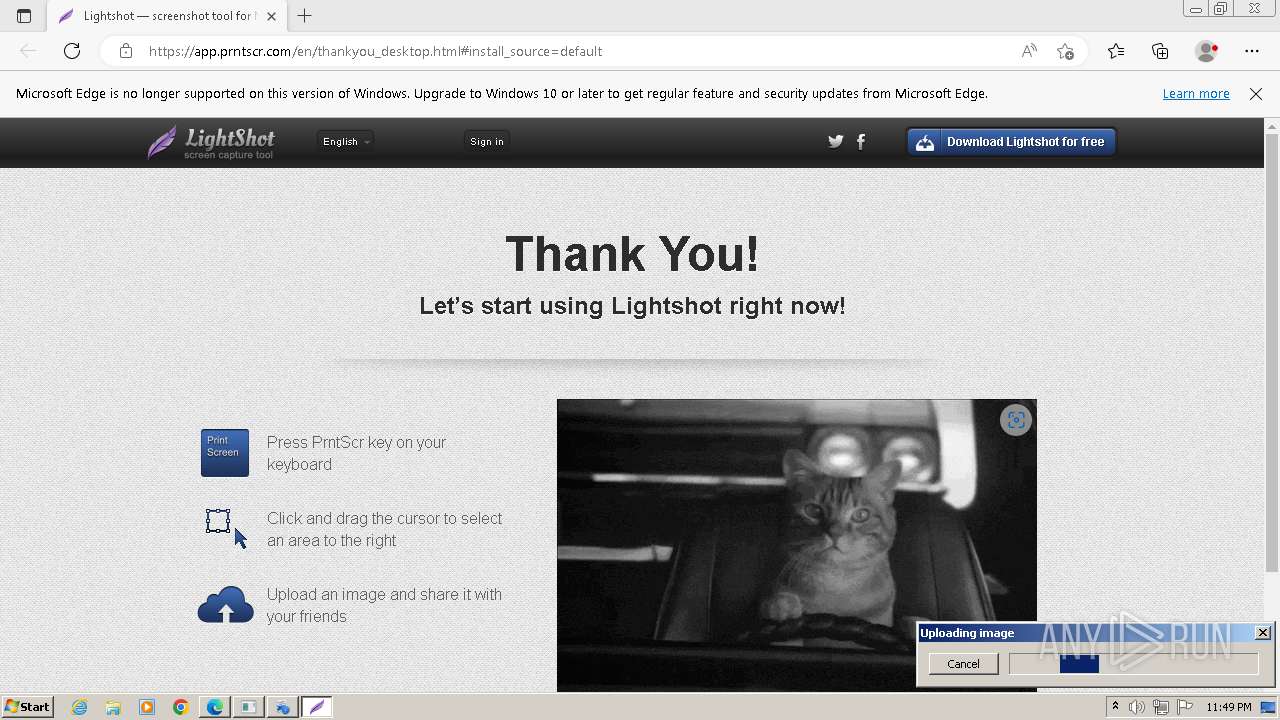Open the Windows Start menu

tap(28, 707)
